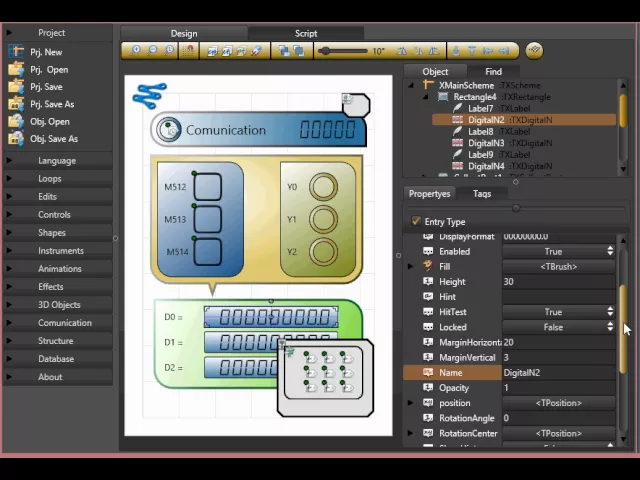Image resolution: width=640 pixels, height=480 pixels.
Task: Open the Find tab
Action: pyautogui.click(x=493, y=71)
